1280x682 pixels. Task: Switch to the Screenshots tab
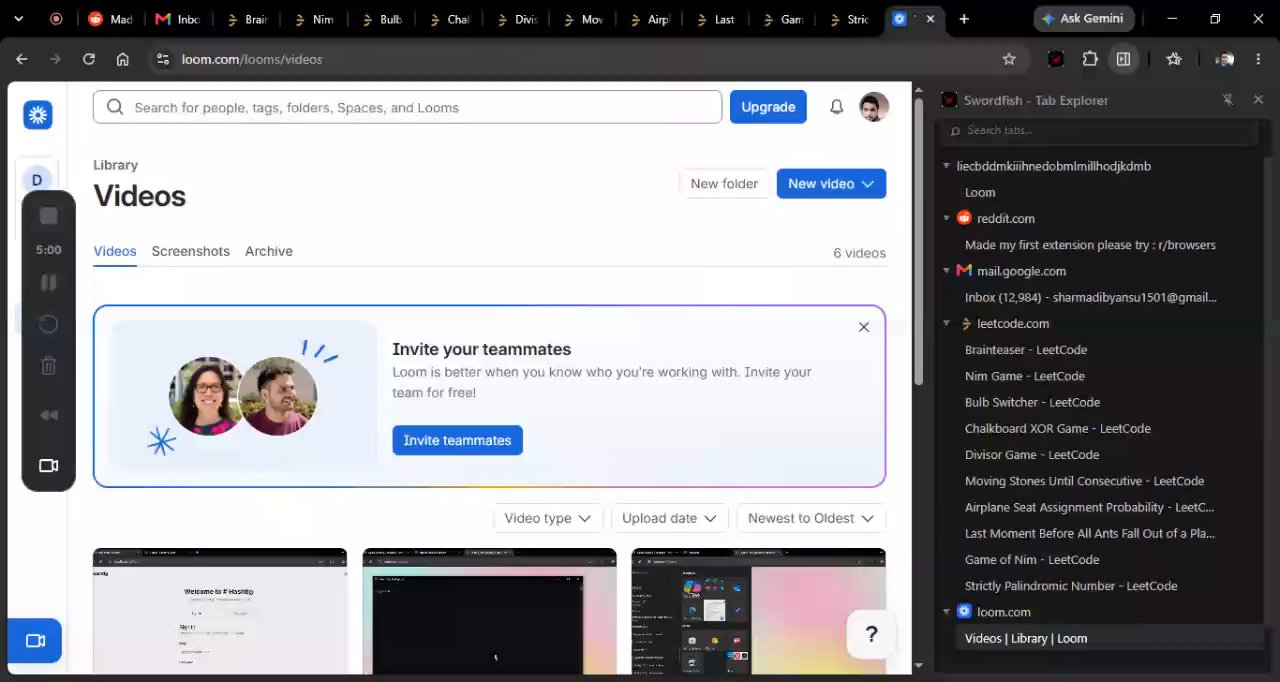(x=190, y=251)
